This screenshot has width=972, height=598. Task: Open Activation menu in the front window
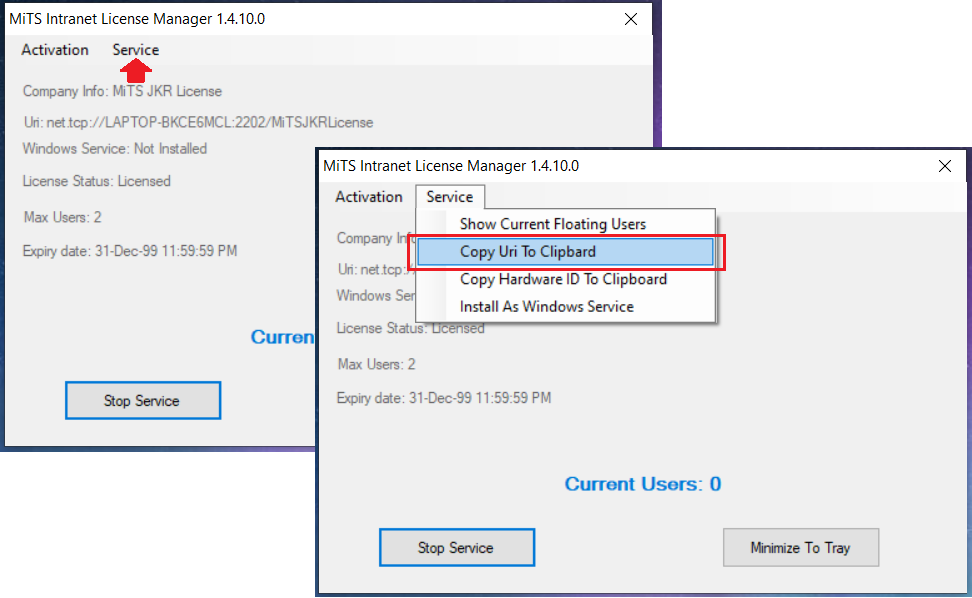tap(369, 197)
